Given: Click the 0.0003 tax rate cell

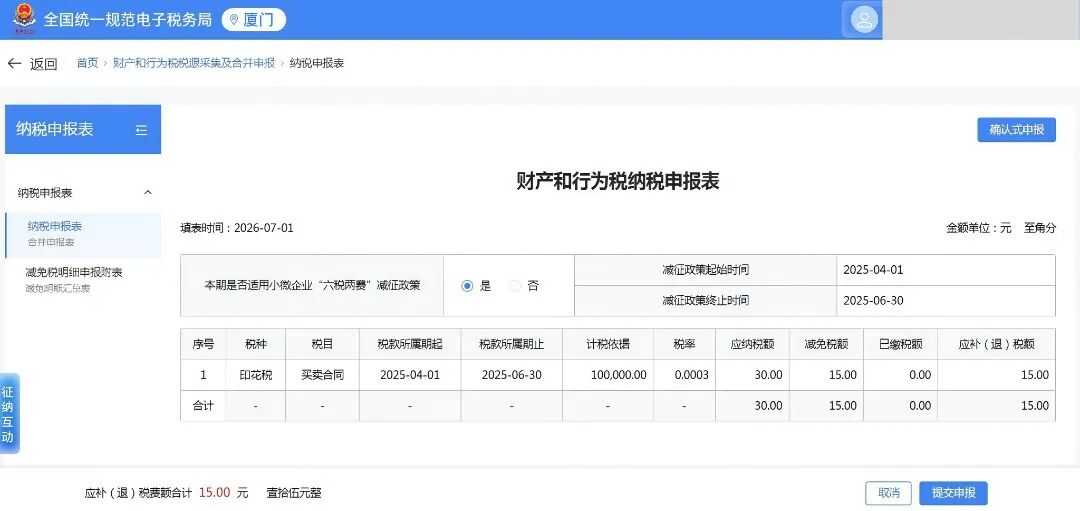Looking at the screenshot, I should (x=684, y=375).
